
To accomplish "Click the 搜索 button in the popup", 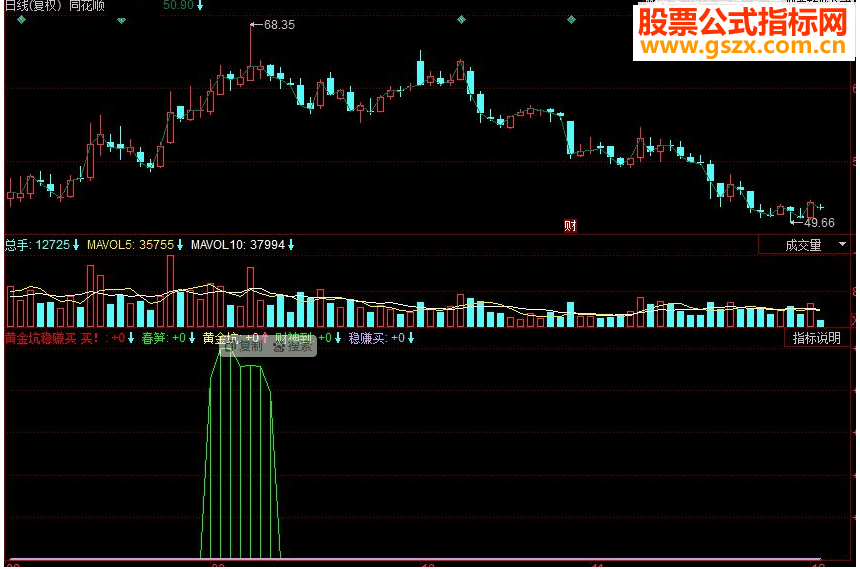I will 293,346.
